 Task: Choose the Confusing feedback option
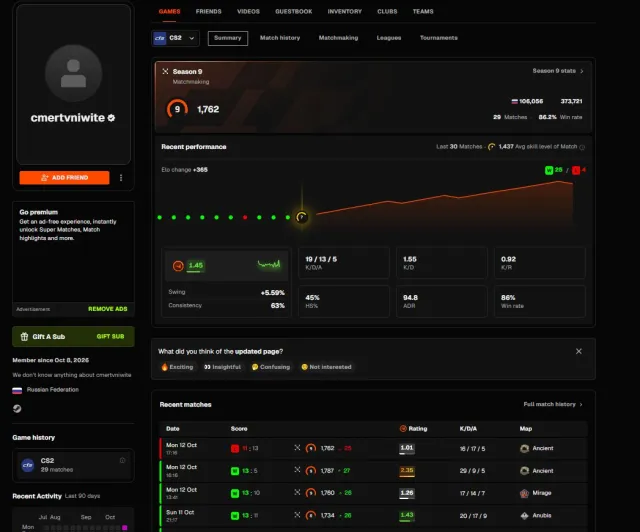point(271,367)
